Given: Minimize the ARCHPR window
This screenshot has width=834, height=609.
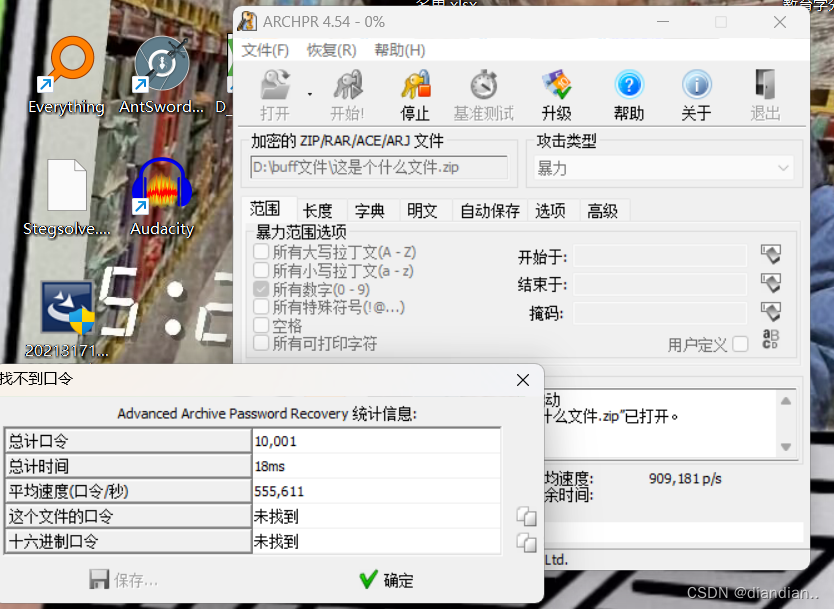Looking at the screenshot, I should pyautogui.click(x=663, y=22).
